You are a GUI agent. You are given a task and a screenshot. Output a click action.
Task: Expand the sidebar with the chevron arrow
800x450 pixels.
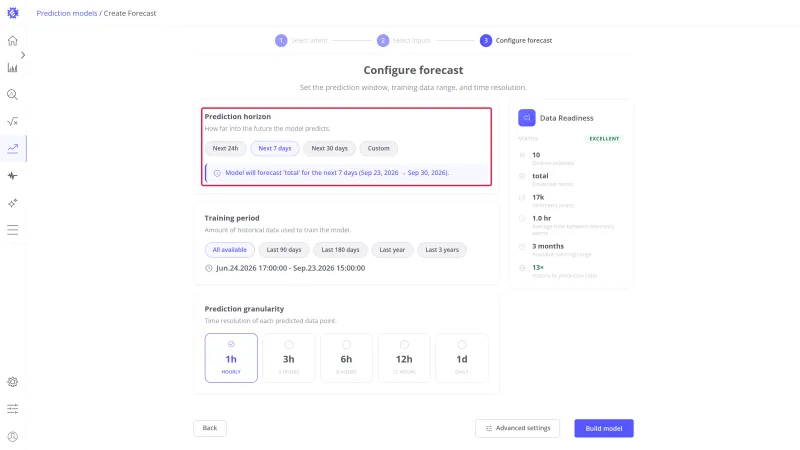point(23,55)
